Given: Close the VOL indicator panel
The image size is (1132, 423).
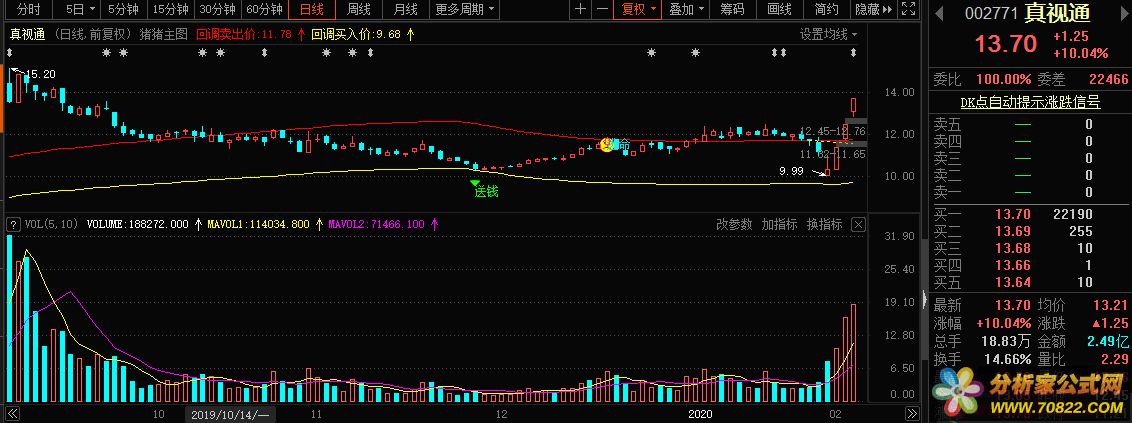Looking at the screenshot, I should (x=858, y=224).
